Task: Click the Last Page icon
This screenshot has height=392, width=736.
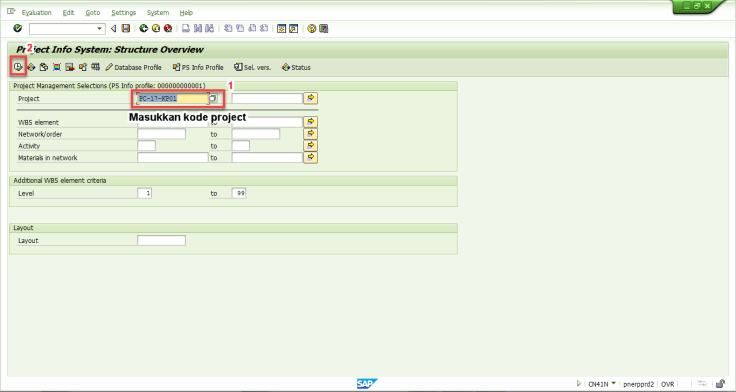Action: pyautogui.click(x=264, y=29)
